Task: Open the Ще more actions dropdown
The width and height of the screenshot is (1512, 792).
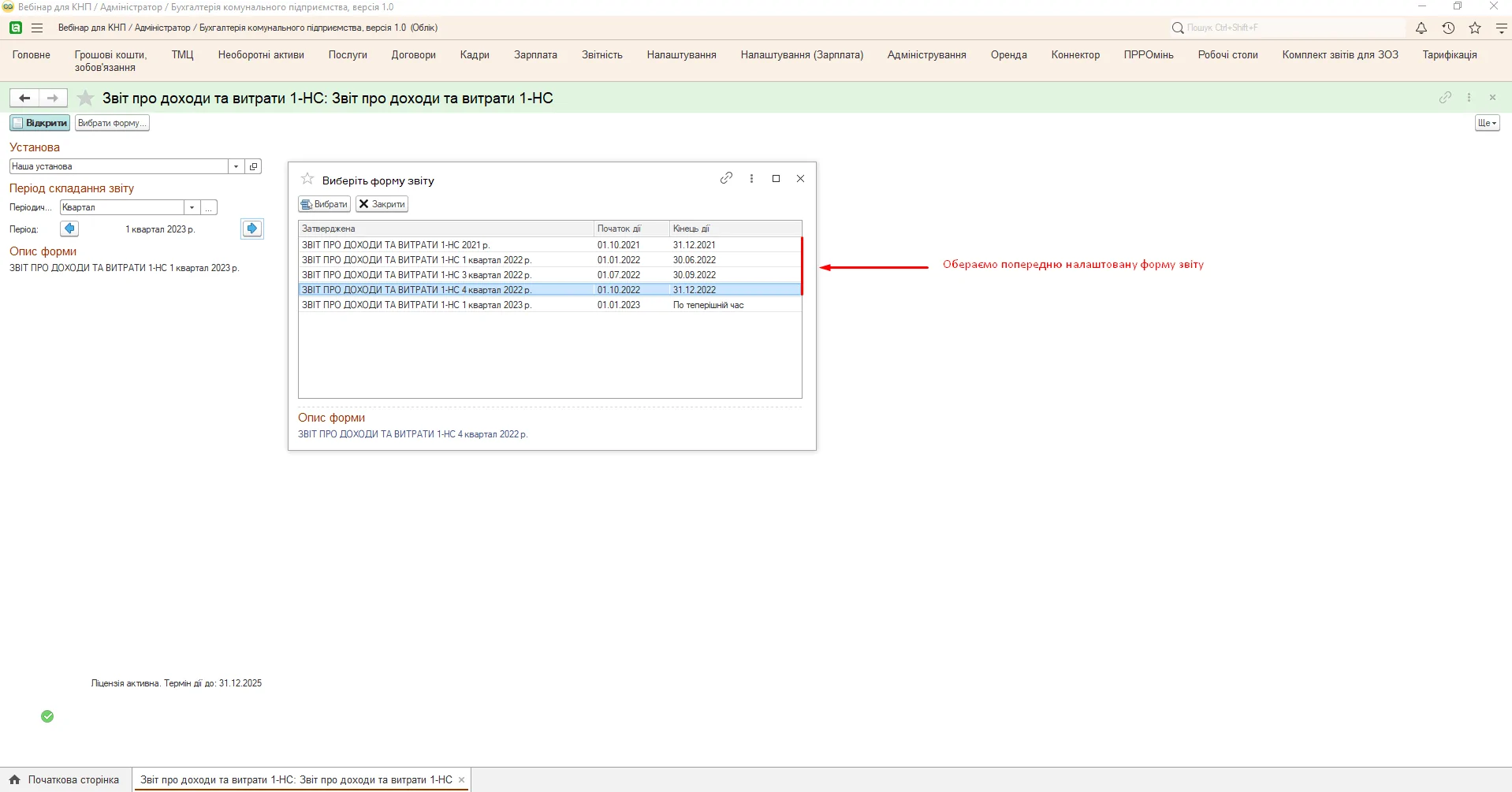Action: coord(1487,123)
